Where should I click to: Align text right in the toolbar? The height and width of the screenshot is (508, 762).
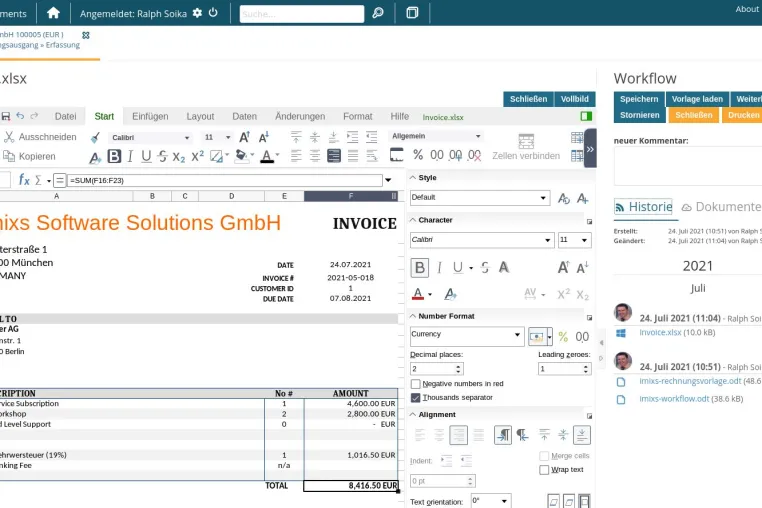pyautogui.click(x=334, y=156)
